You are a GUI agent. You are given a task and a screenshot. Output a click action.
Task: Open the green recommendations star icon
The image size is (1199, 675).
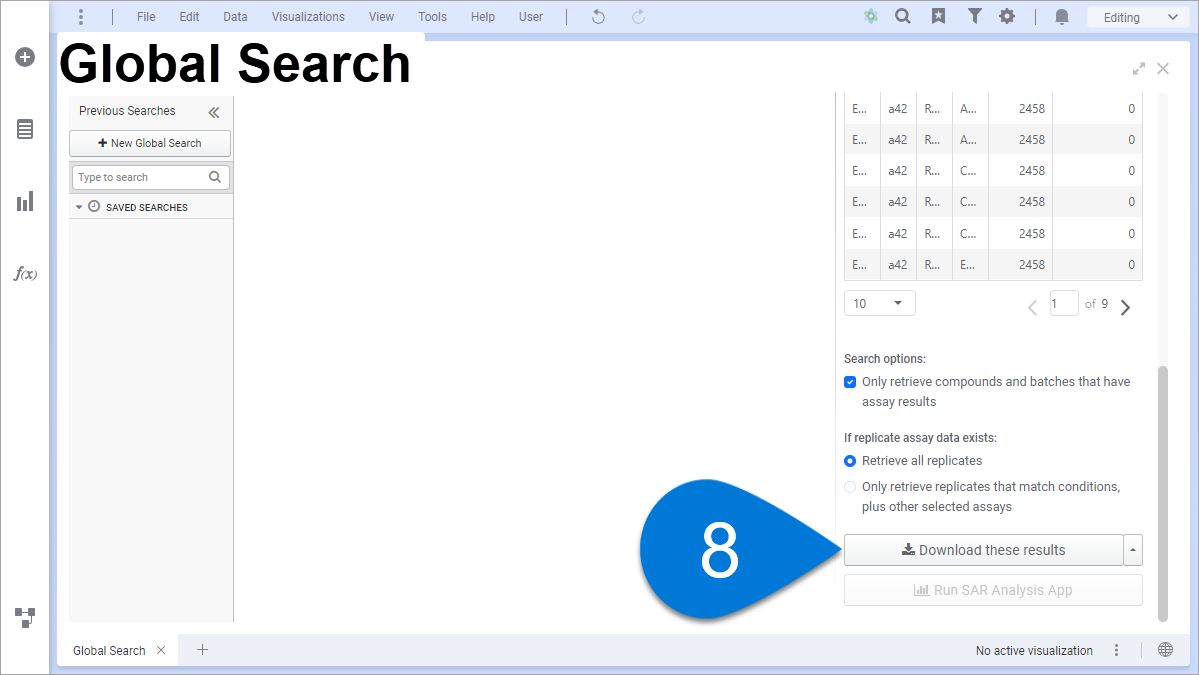point(870,16)
